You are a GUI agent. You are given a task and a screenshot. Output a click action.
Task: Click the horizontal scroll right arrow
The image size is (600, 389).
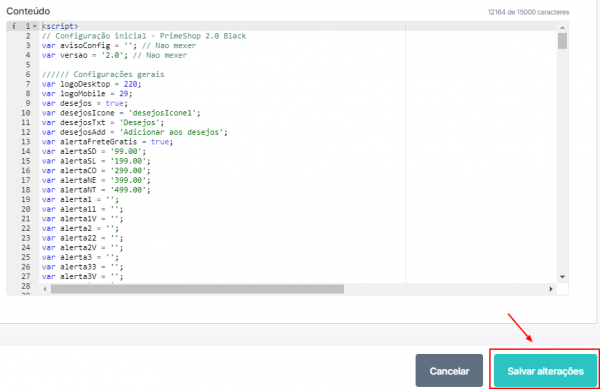(551, 289)
